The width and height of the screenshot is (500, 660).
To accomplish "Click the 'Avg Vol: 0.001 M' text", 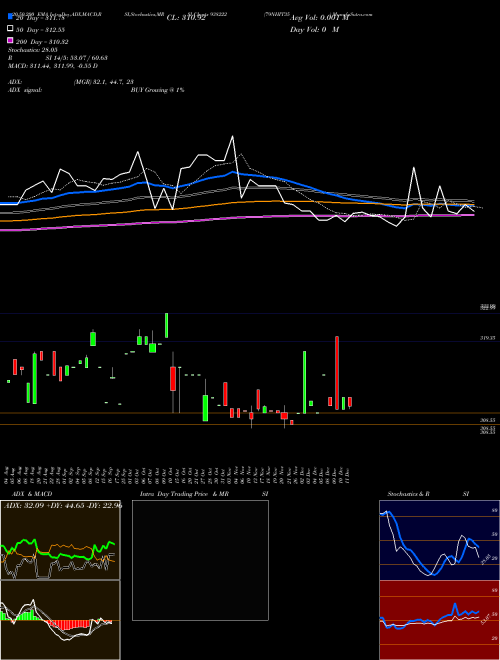I will click(x=319, y=18).
